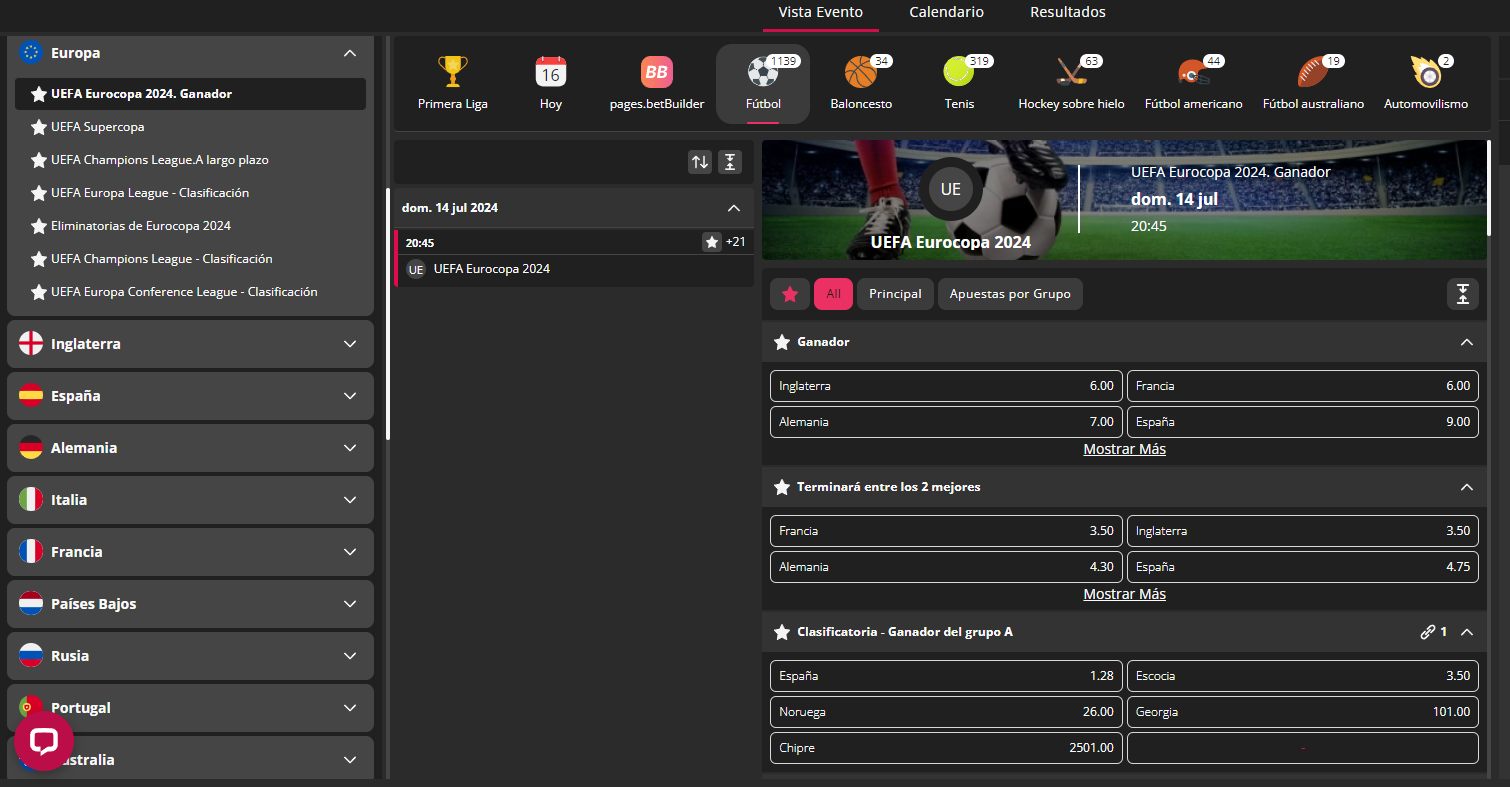This screenshot has height=787, width=1510.
Task: Collapse the Terminará entre los 2 mejores market
Action: 1466,487
